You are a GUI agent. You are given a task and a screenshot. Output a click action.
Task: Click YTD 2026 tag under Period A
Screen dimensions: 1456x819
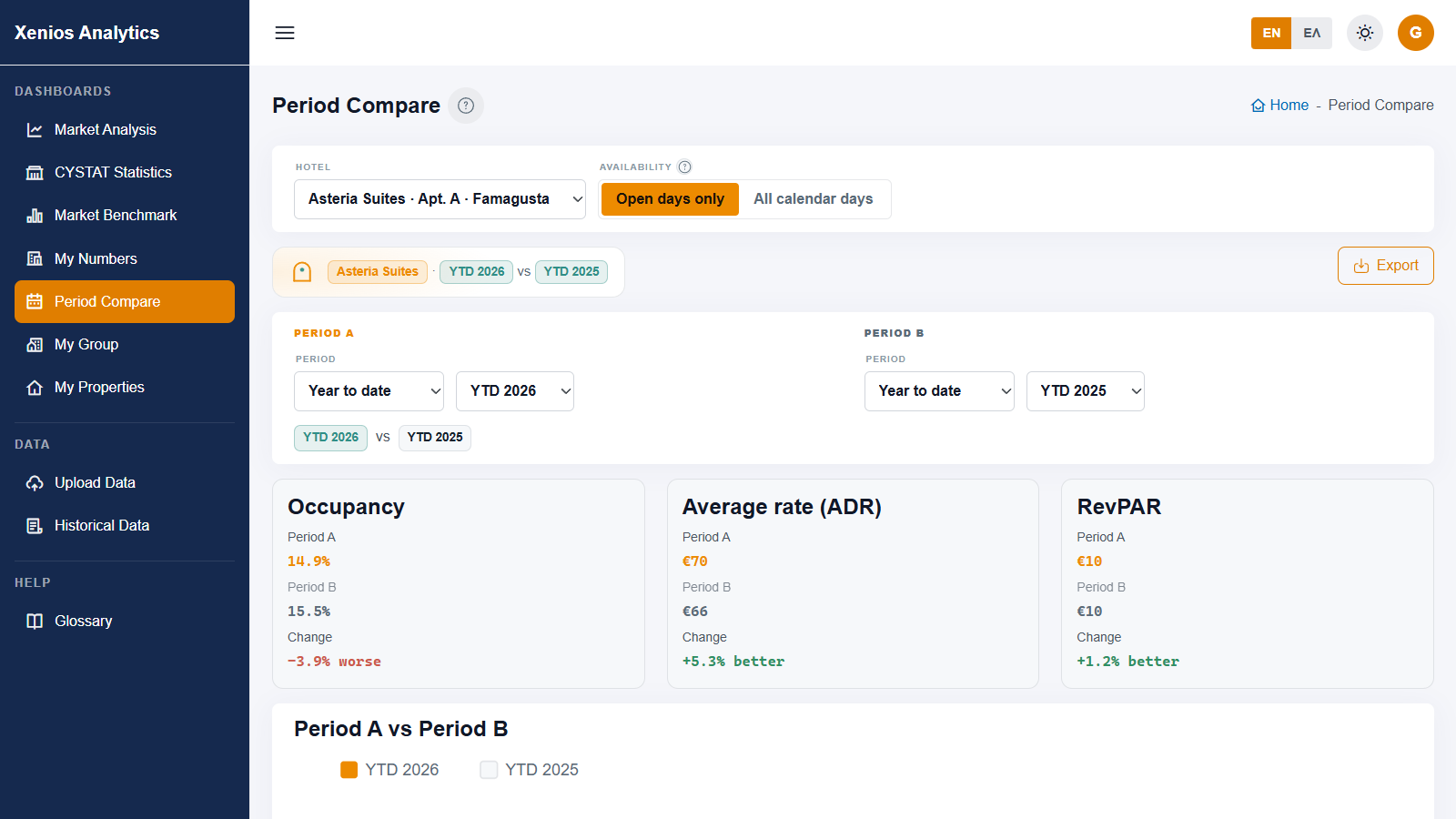pyautogui.click(x=331, y=438)
